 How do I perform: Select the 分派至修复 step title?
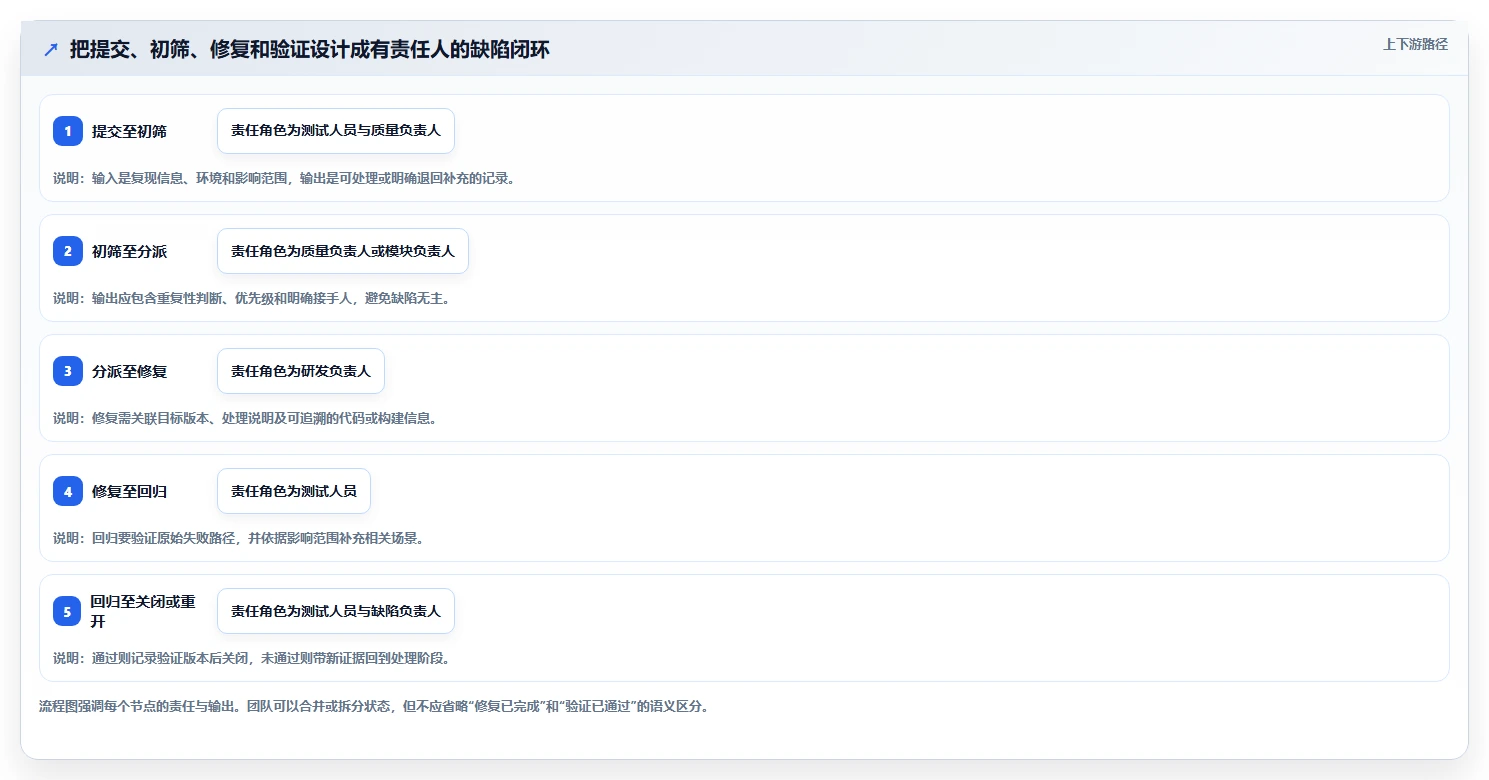click(x=130, y=371)
